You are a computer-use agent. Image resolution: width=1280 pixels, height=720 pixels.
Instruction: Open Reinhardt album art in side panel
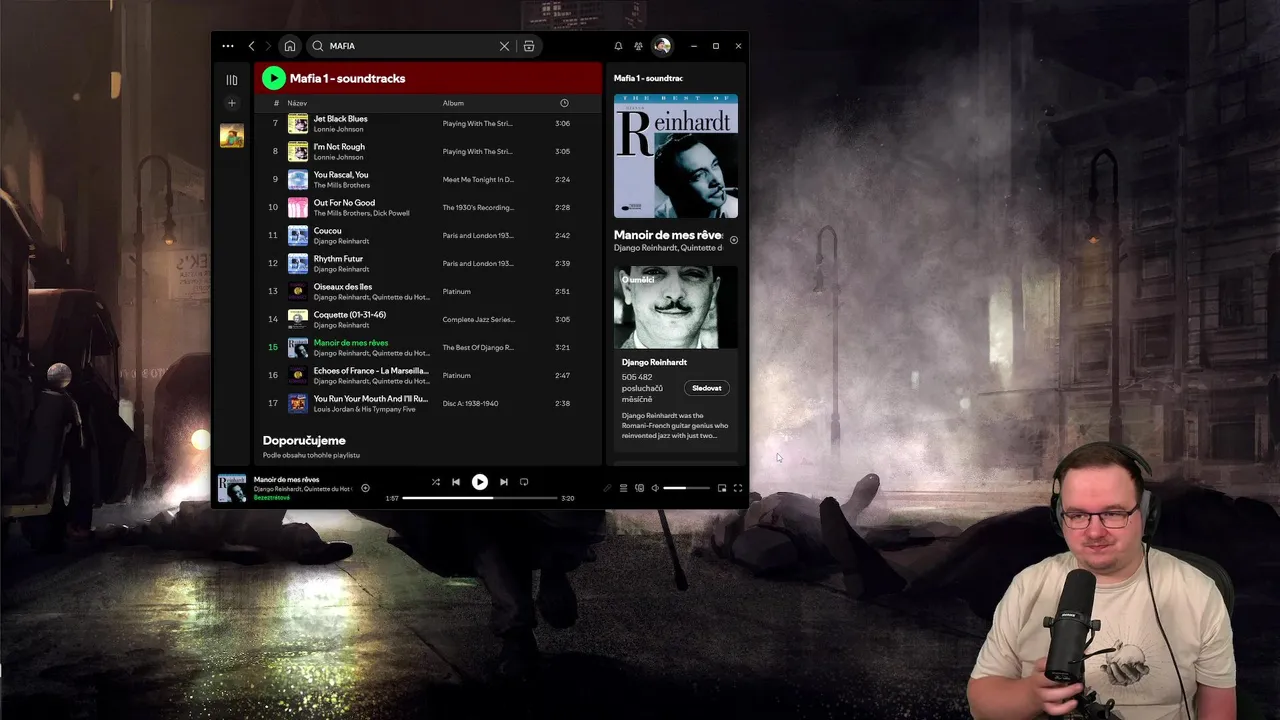click(676, 156)
